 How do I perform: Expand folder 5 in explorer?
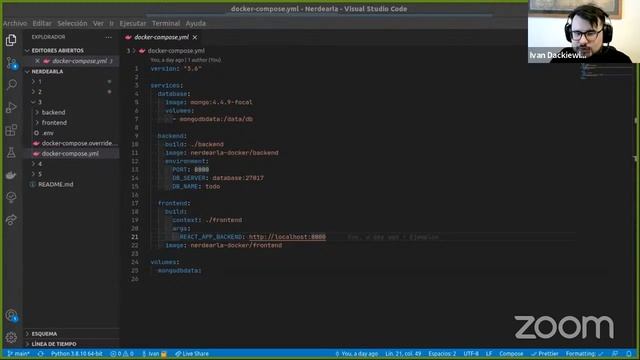coord(40,174)
